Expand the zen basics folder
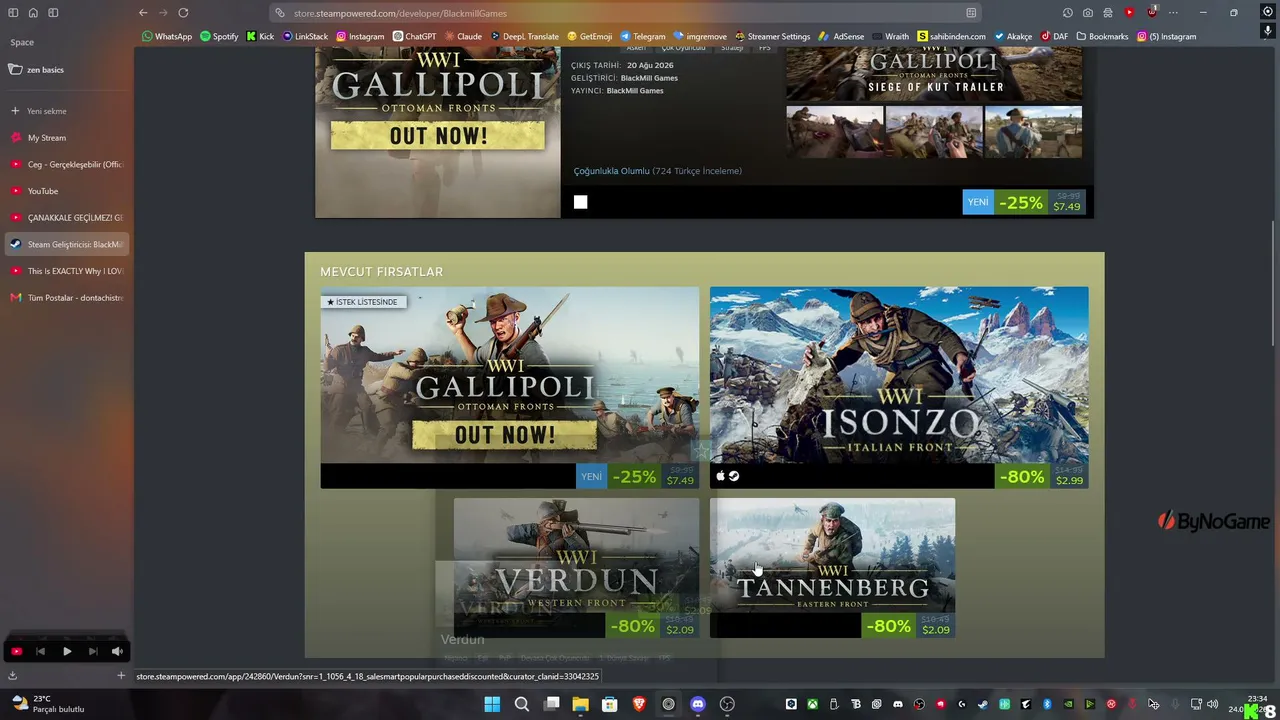 (x=67, y=70)
